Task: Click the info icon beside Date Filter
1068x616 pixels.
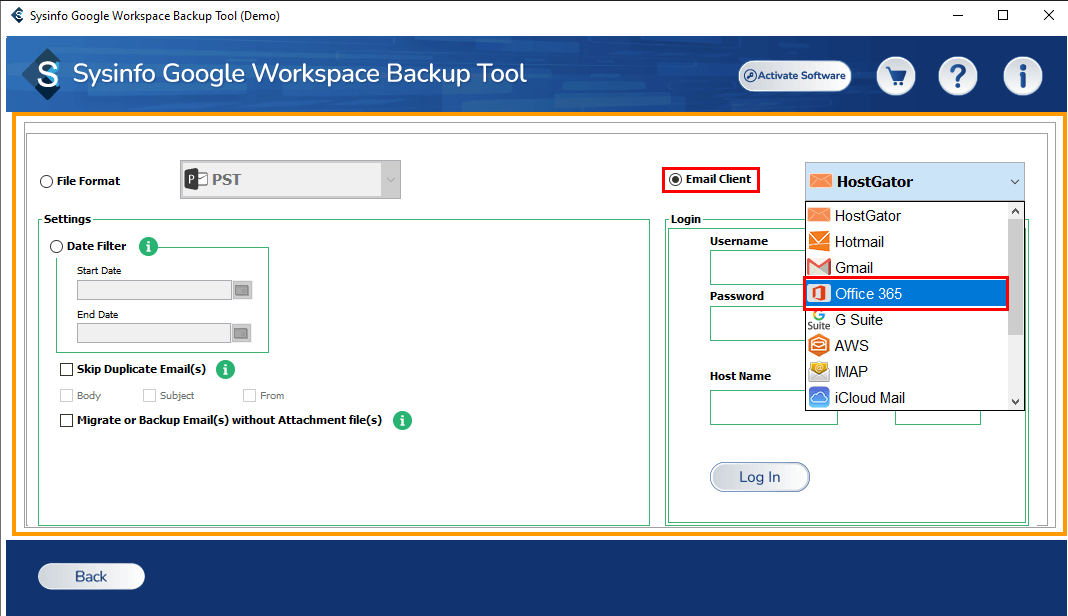Action: point(148,246)
